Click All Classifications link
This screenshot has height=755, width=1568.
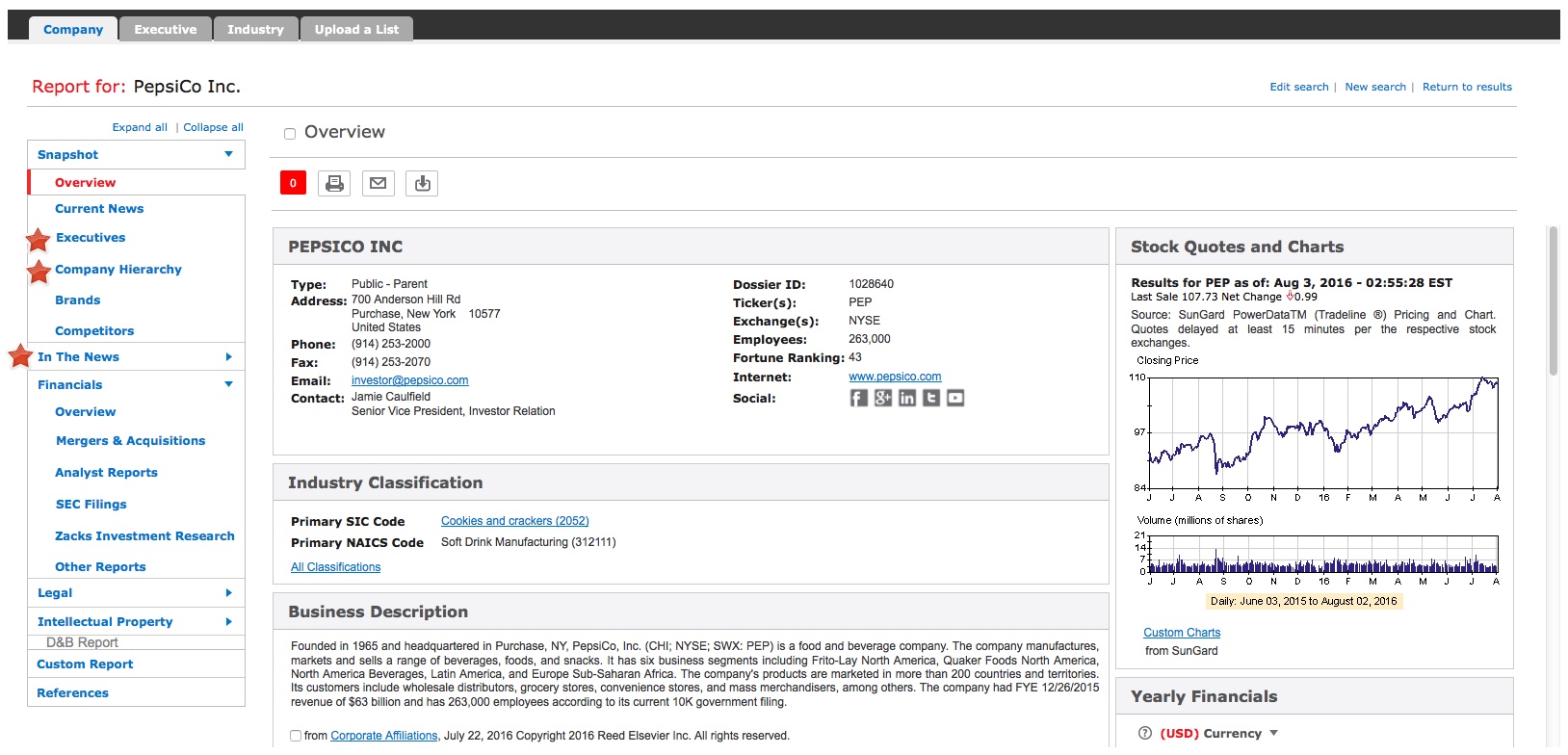tap(335, 567)
